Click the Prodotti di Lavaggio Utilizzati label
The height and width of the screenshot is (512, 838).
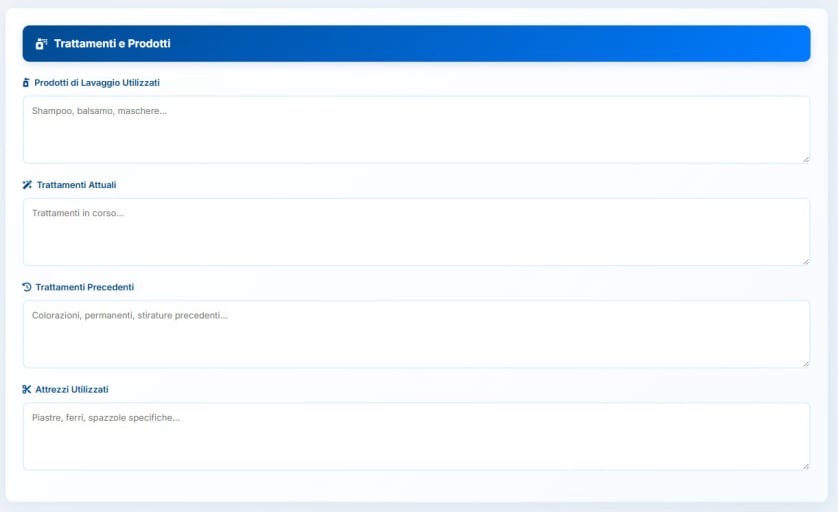coord(97,83)
